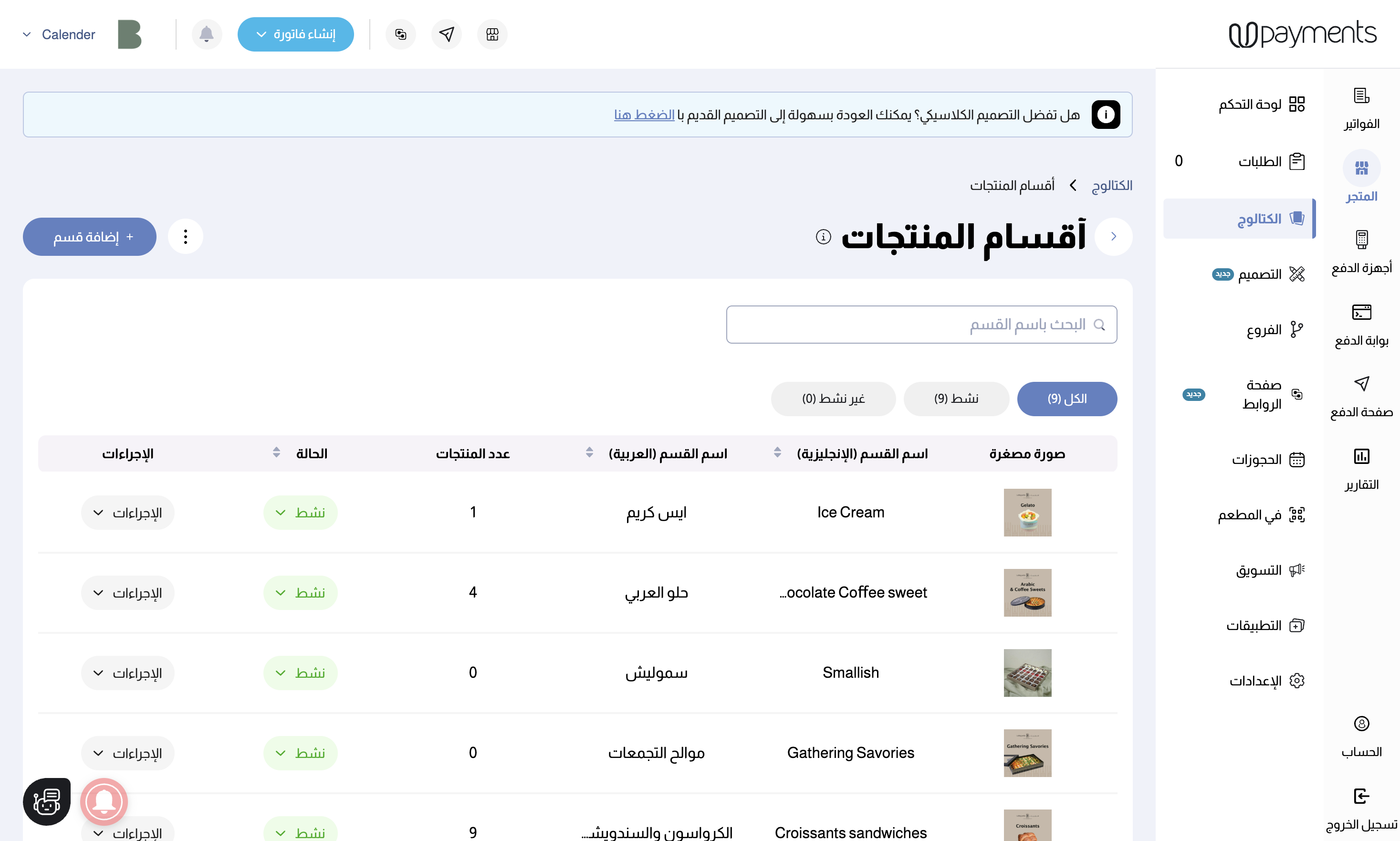
Task: Click the notification bell icon
Action: click(x=206, y=34)
